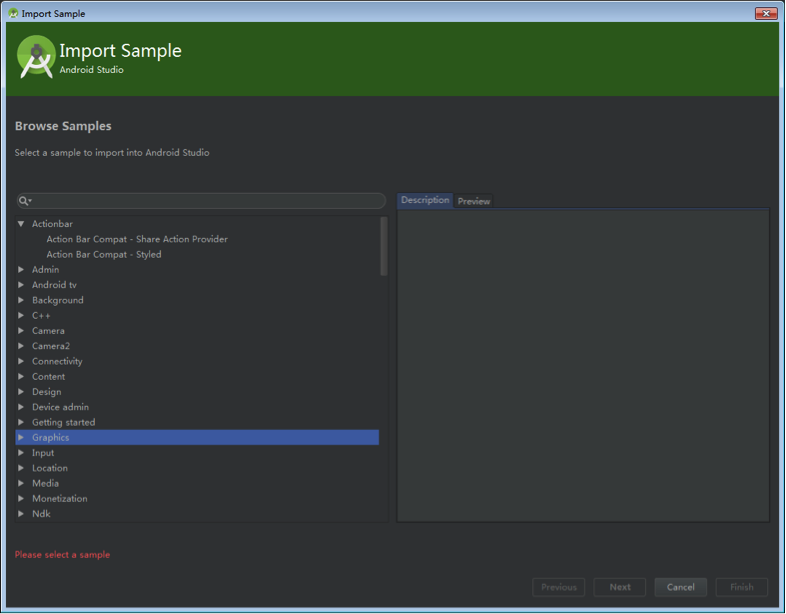
Task: Expand the Media category arrow
Action: pyautogui.click(x=21, y=483)
